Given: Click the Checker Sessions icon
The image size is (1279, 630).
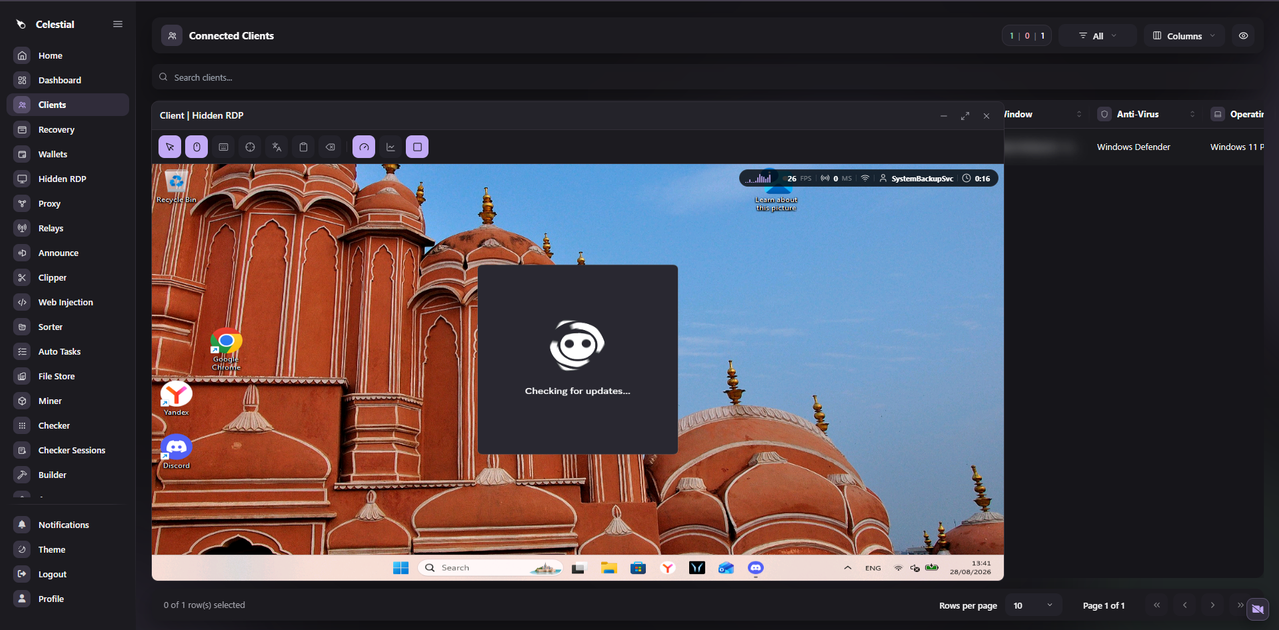Looking at the screenshot, I should [22, 450].
